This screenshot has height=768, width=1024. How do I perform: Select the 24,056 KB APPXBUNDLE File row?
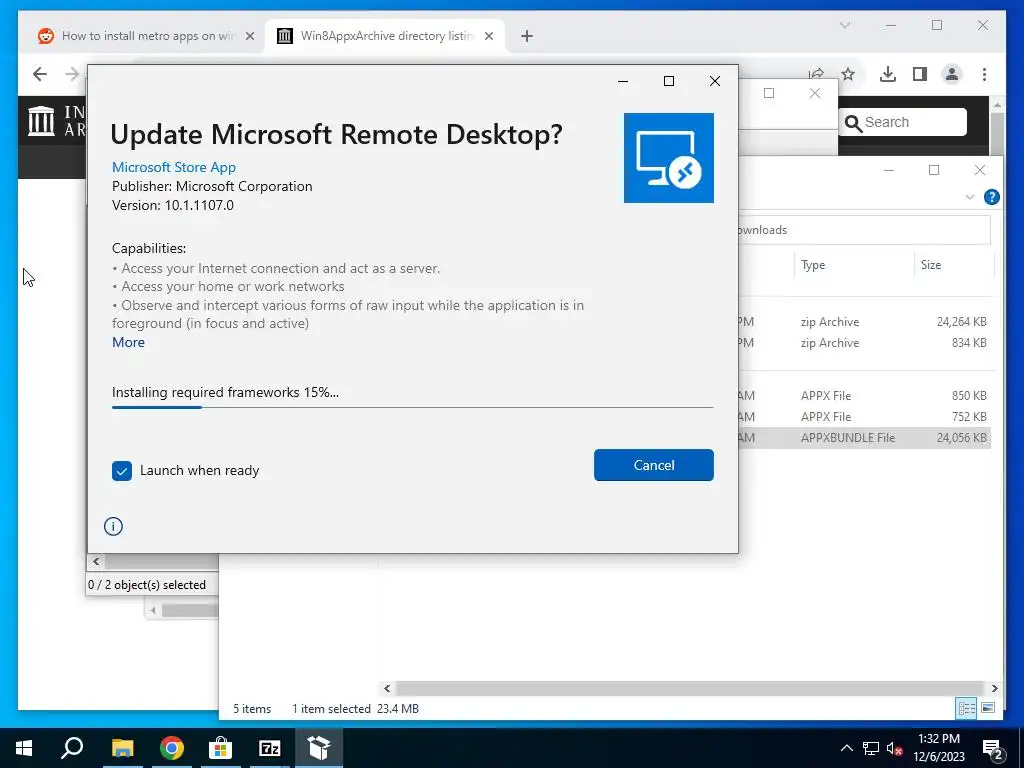(x=865, y=438)
